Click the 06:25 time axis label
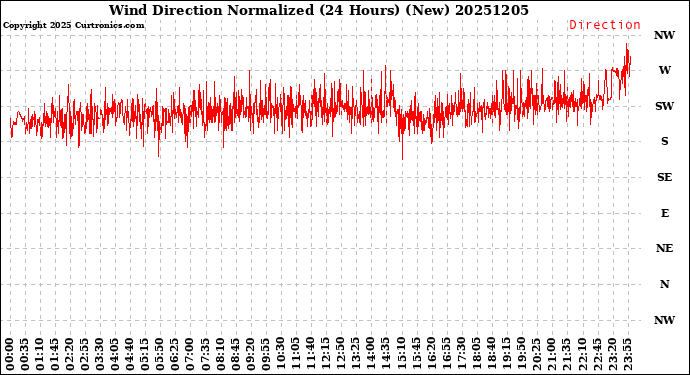Image resolution: width=690 pixels, height=375 pixels. 175,355
